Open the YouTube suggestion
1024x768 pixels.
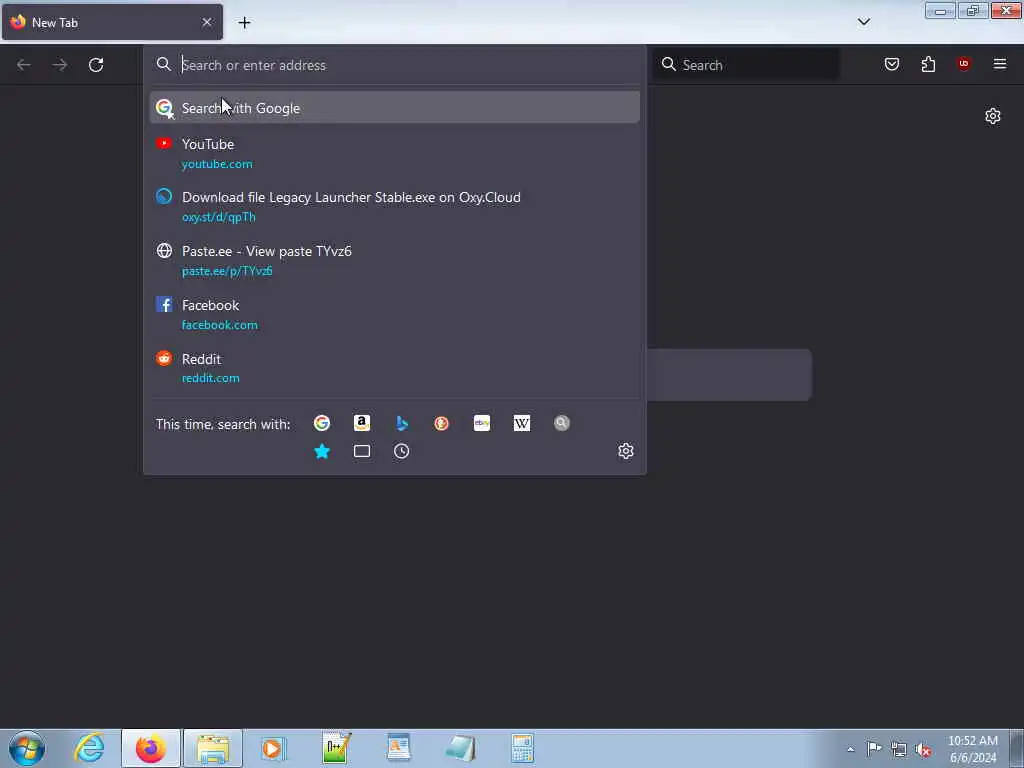(x=395, y=153)
